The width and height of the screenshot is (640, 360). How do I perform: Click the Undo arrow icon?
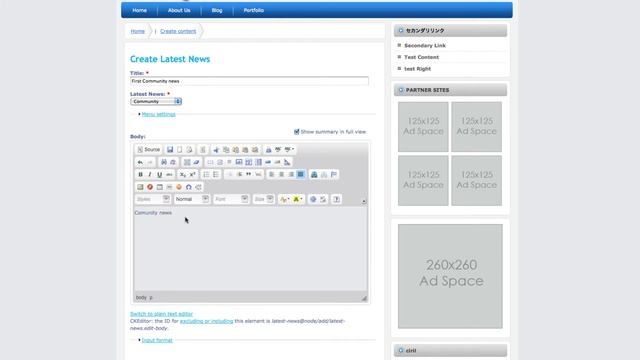pyautogui.click(x=140, y=162)
